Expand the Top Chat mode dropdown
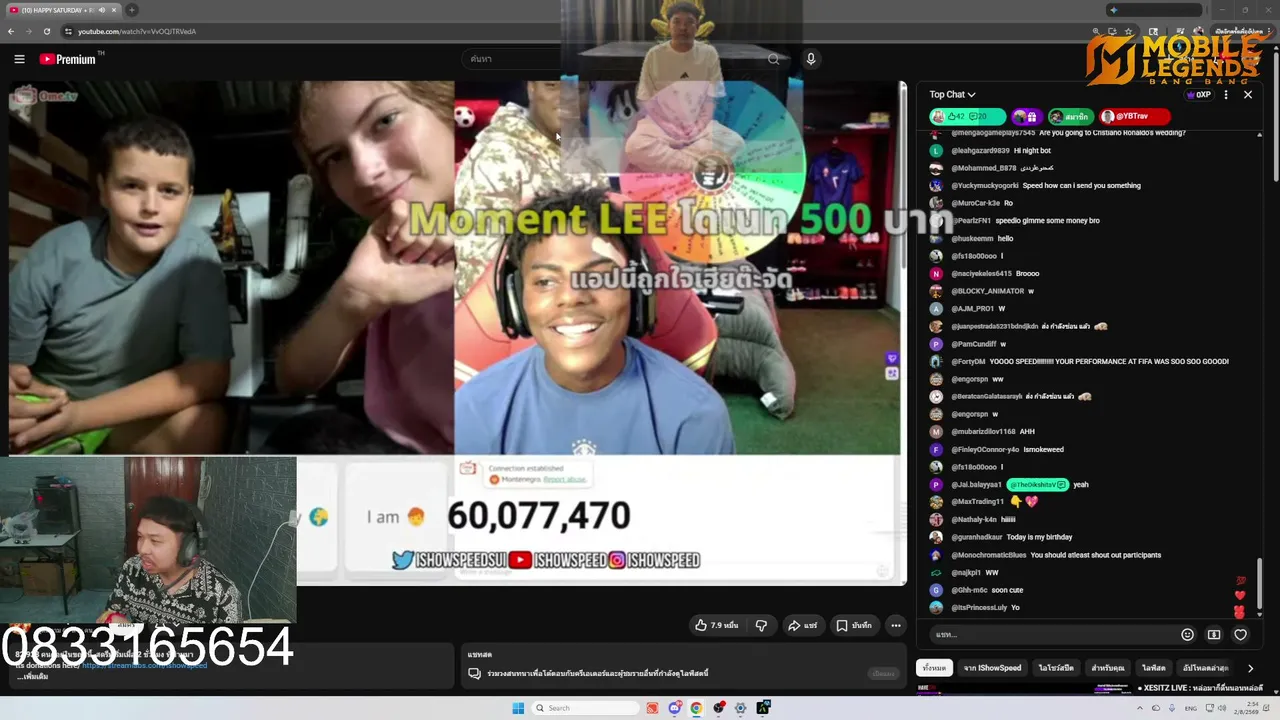Image resolution: width=1280 pixels, height=720 pixels. click(952, 94)
